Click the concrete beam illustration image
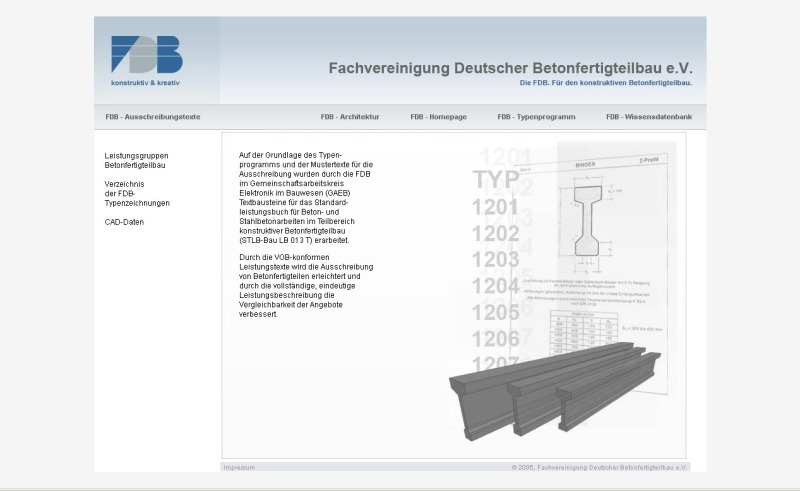The width and height of the screenshot is (800, 491). click(x=555, y=391)
